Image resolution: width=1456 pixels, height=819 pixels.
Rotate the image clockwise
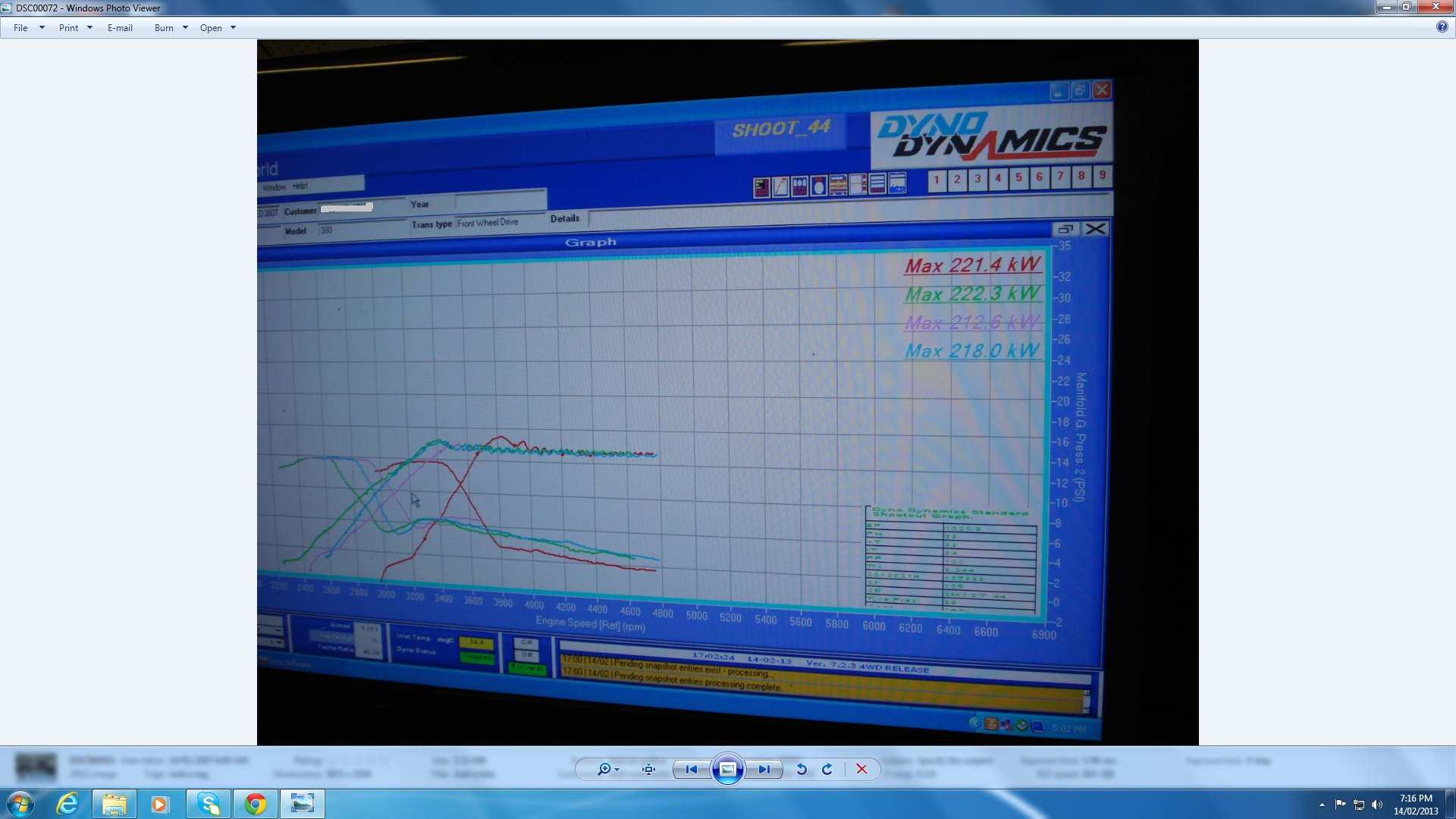pos(827,769)
